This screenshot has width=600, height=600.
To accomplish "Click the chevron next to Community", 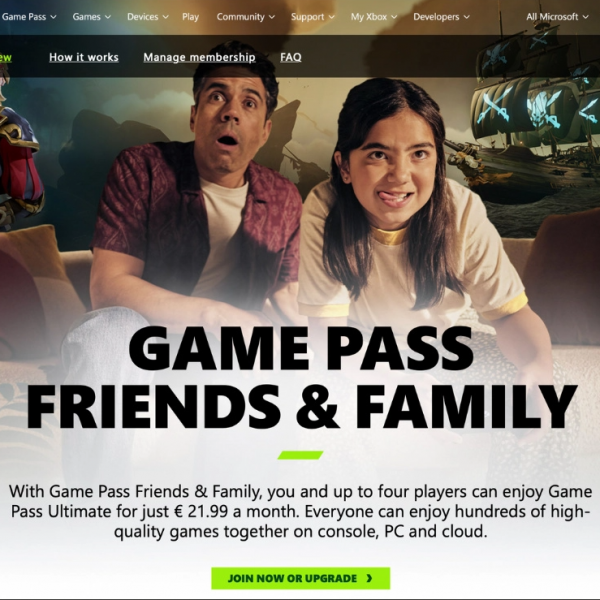I will tap(271, 17).
